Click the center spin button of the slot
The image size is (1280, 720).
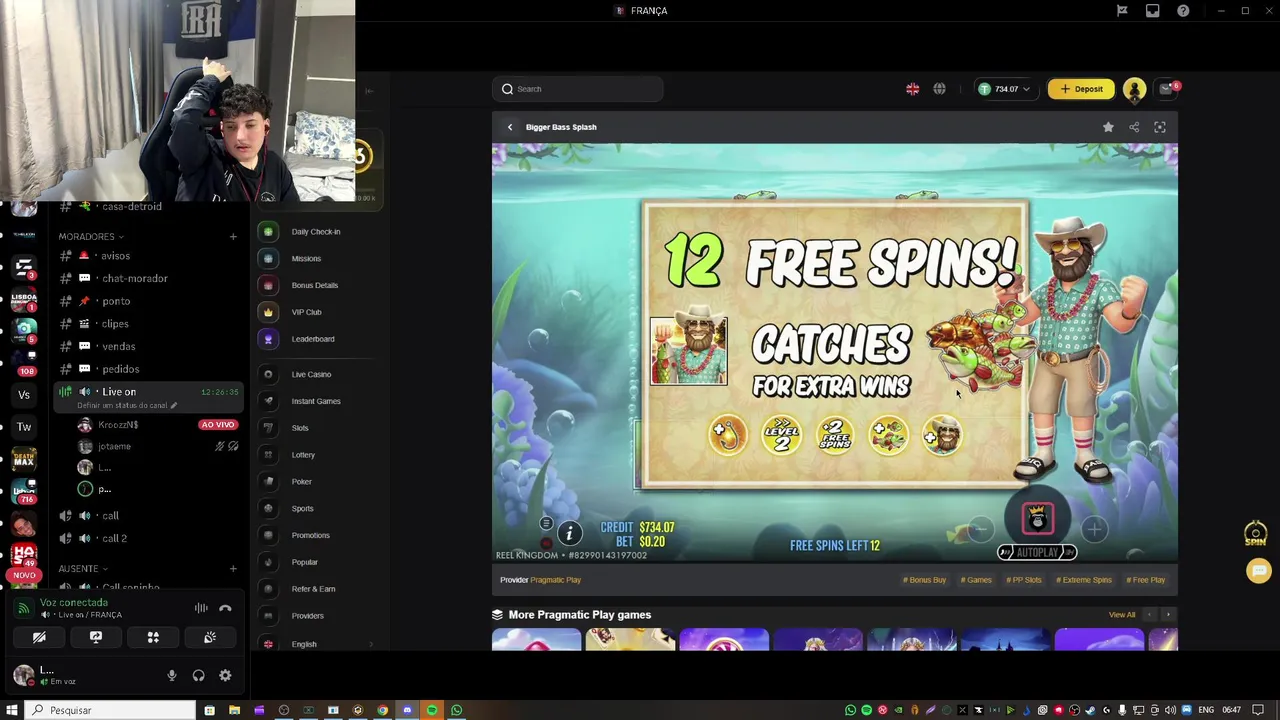point(1037,518)
